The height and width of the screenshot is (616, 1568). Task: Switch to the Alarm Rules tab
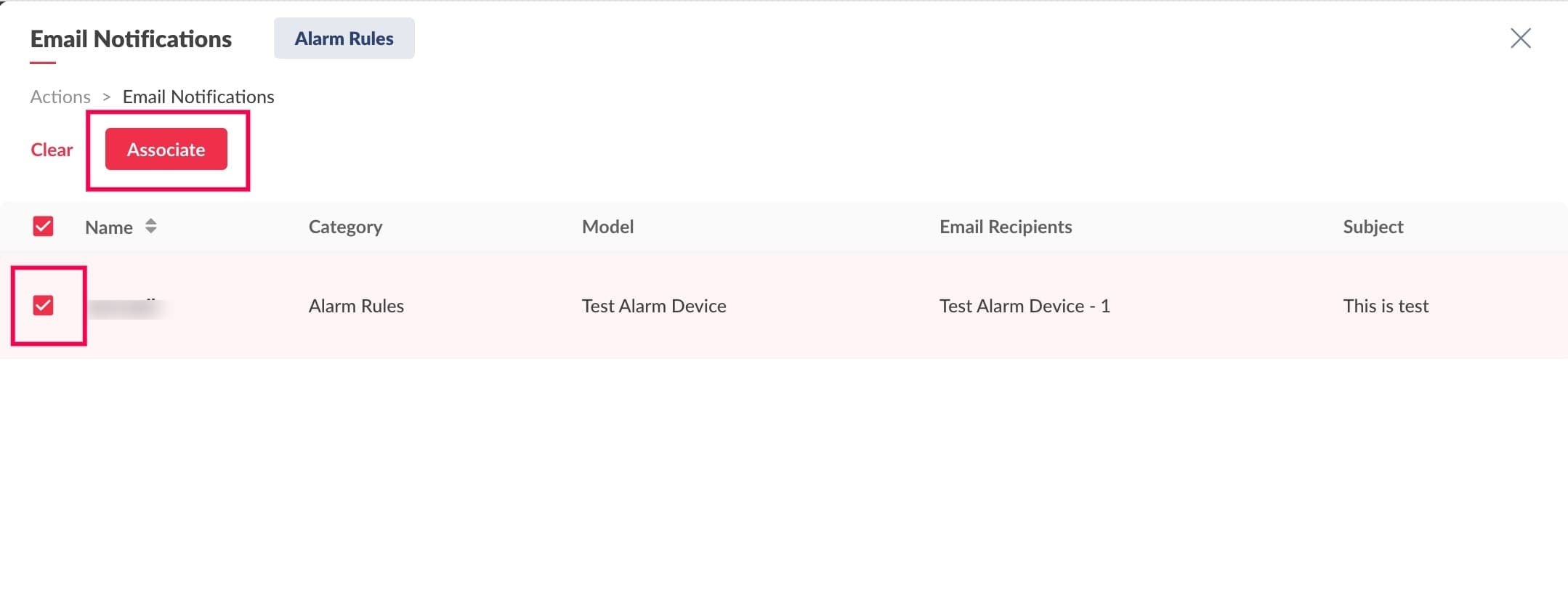[344, 38]
